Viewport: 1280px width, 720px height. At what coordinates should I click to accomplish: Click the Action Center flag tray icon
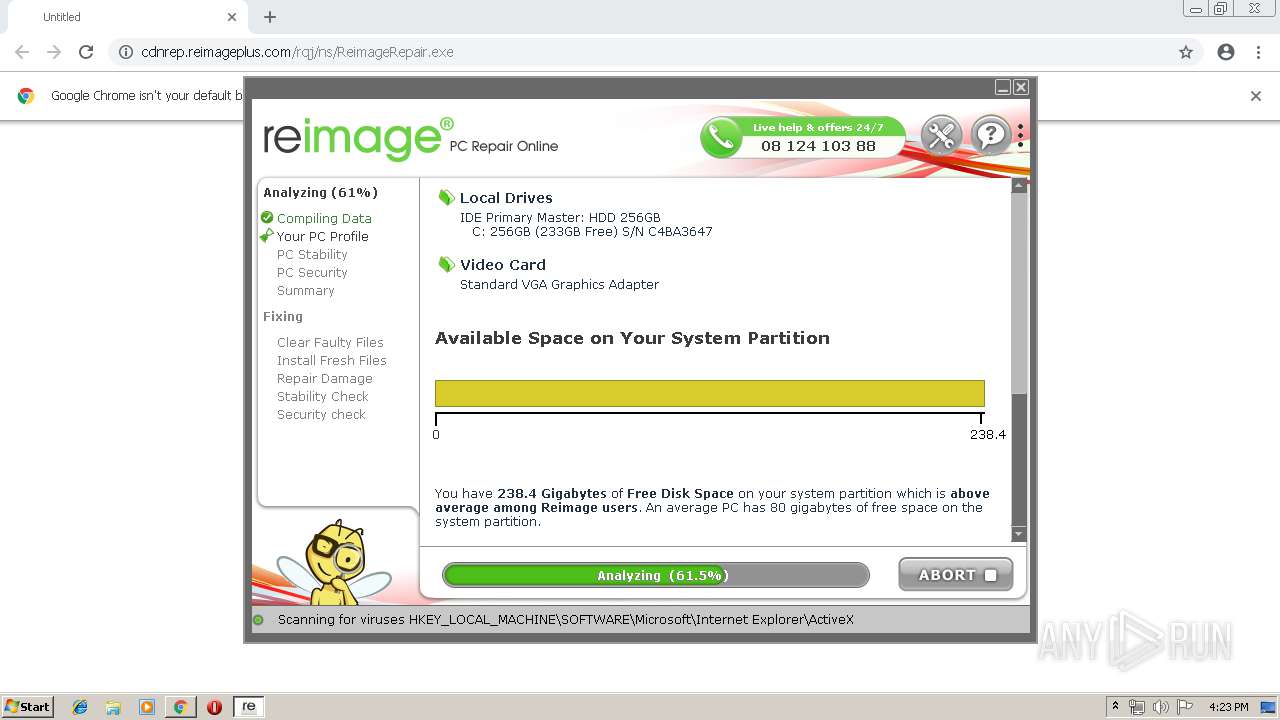click(1185, 707)
